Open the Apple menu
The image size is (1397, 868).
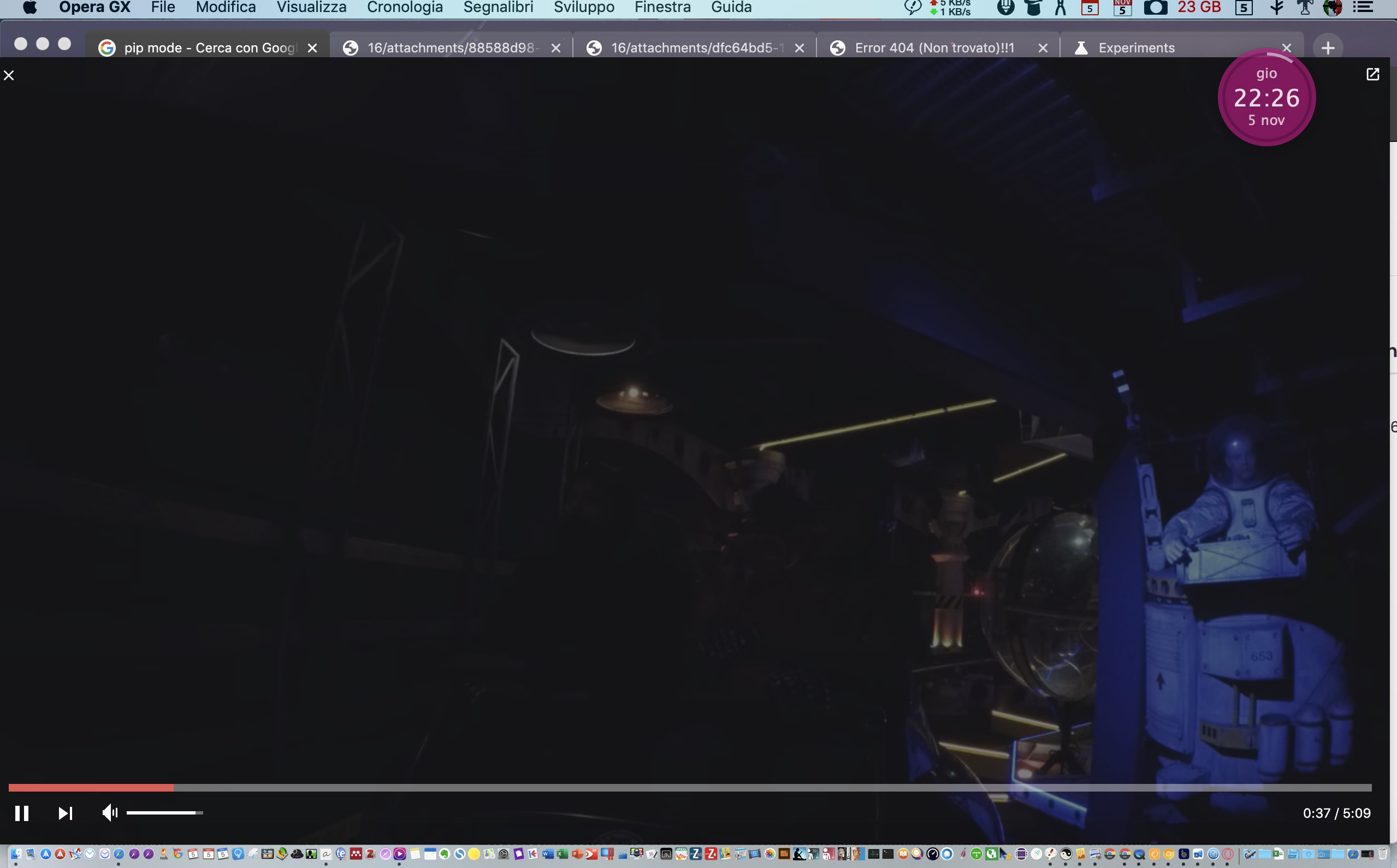pos(29,7)
